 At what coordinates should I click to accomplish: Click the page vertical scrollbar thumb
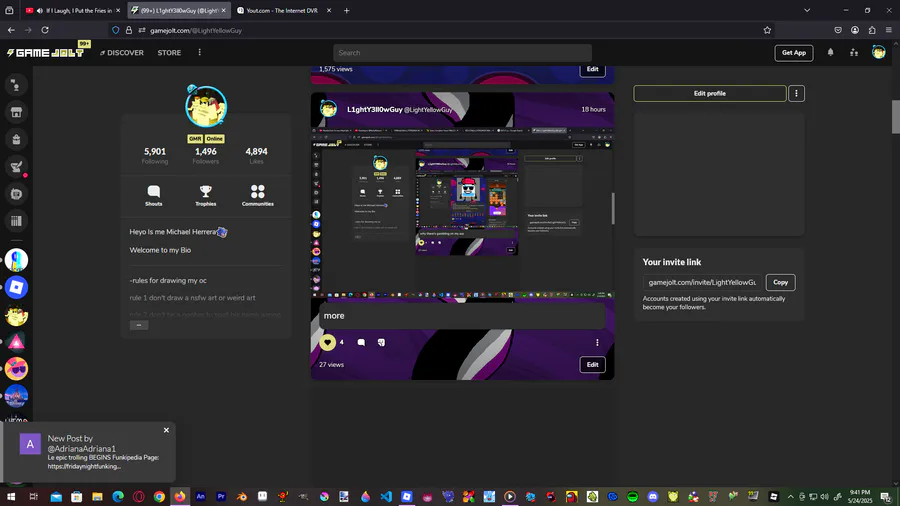click(895, 117)
